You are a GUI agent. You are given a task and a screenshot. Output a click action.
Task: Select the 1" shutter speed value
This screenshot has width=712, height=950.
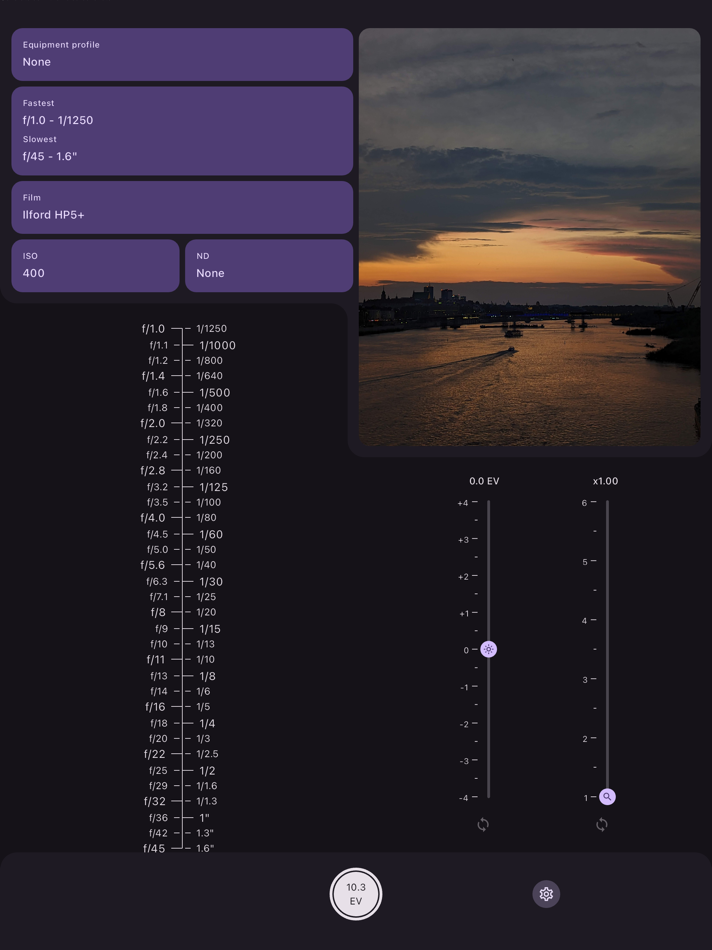(204, 817)
